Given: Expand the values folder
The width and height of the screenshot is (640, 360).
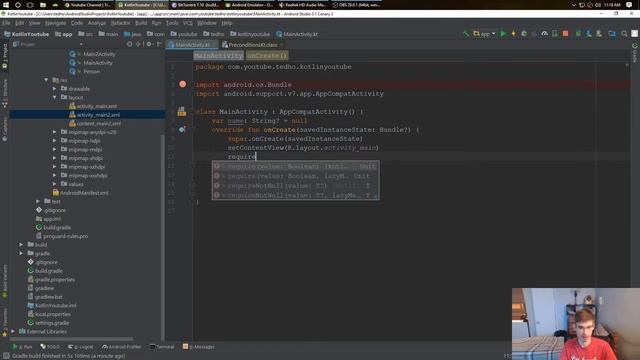Looking at the screenshot, I should coord(54,184).
